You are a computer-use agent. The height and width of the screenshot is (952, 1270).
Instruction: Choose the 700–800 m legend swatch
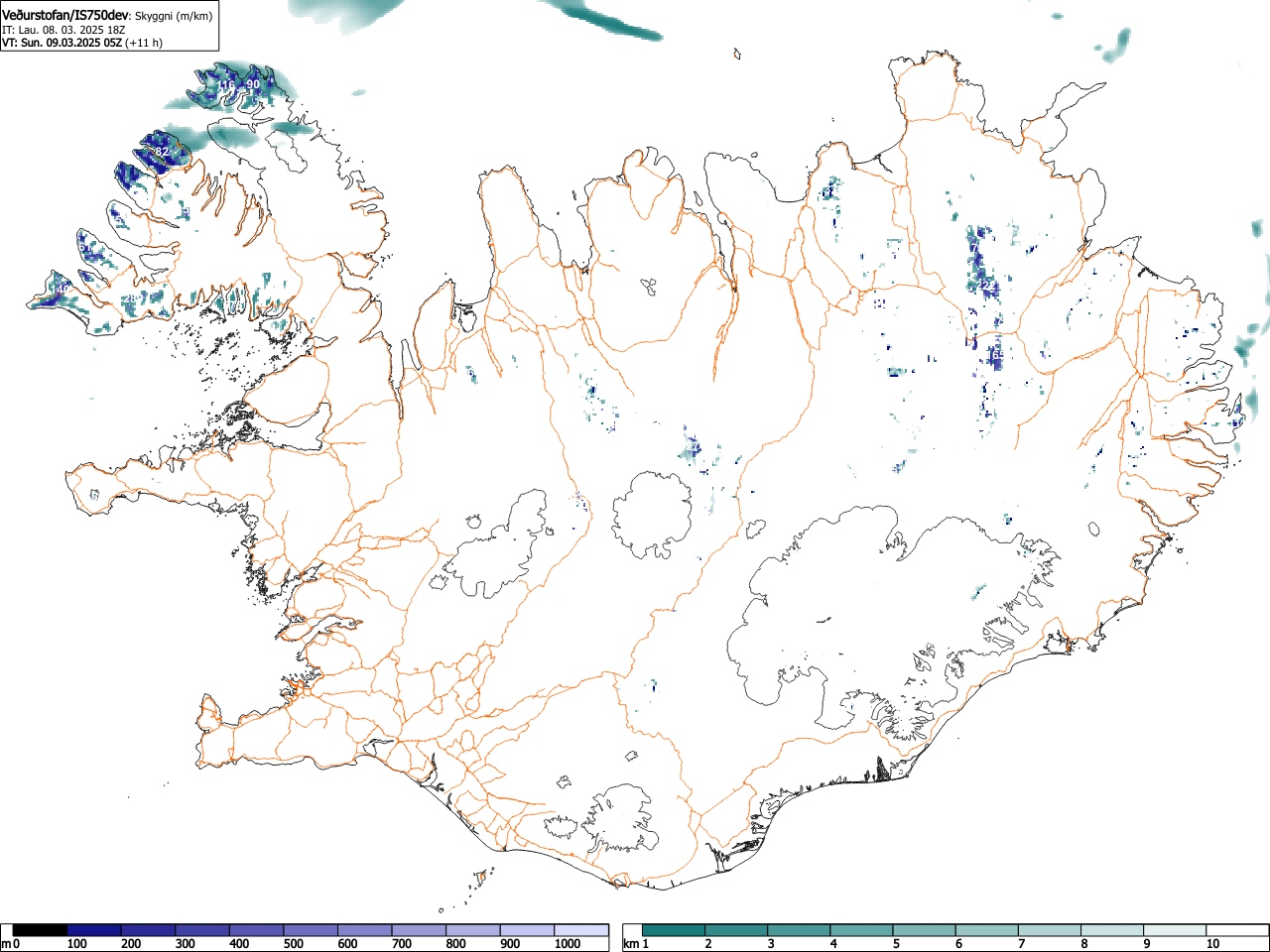tap(419, 930)
